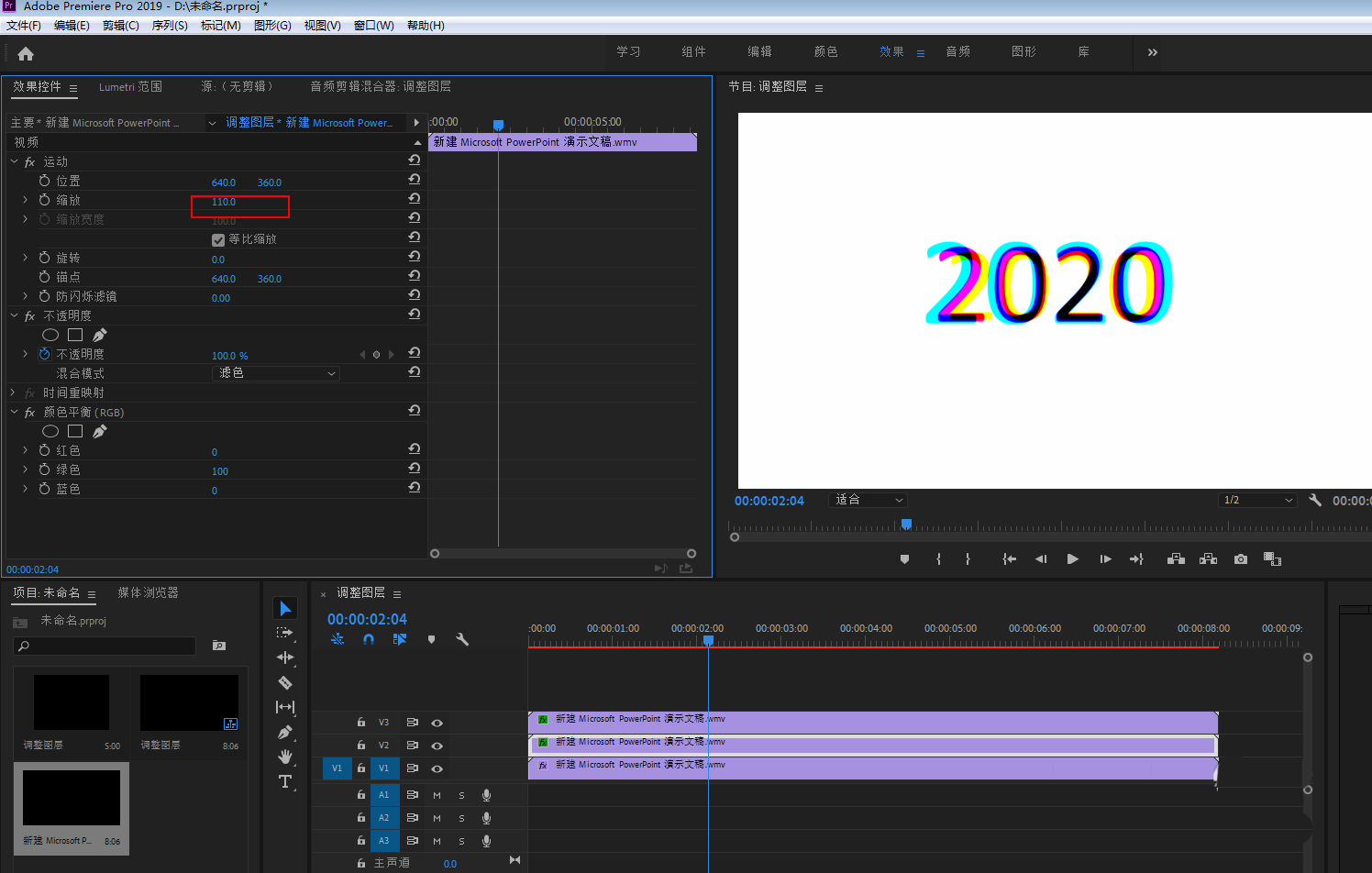The height and width of the screenshot is (873, 1372).
Task: Select the Type tool
Action: (285, 781)
